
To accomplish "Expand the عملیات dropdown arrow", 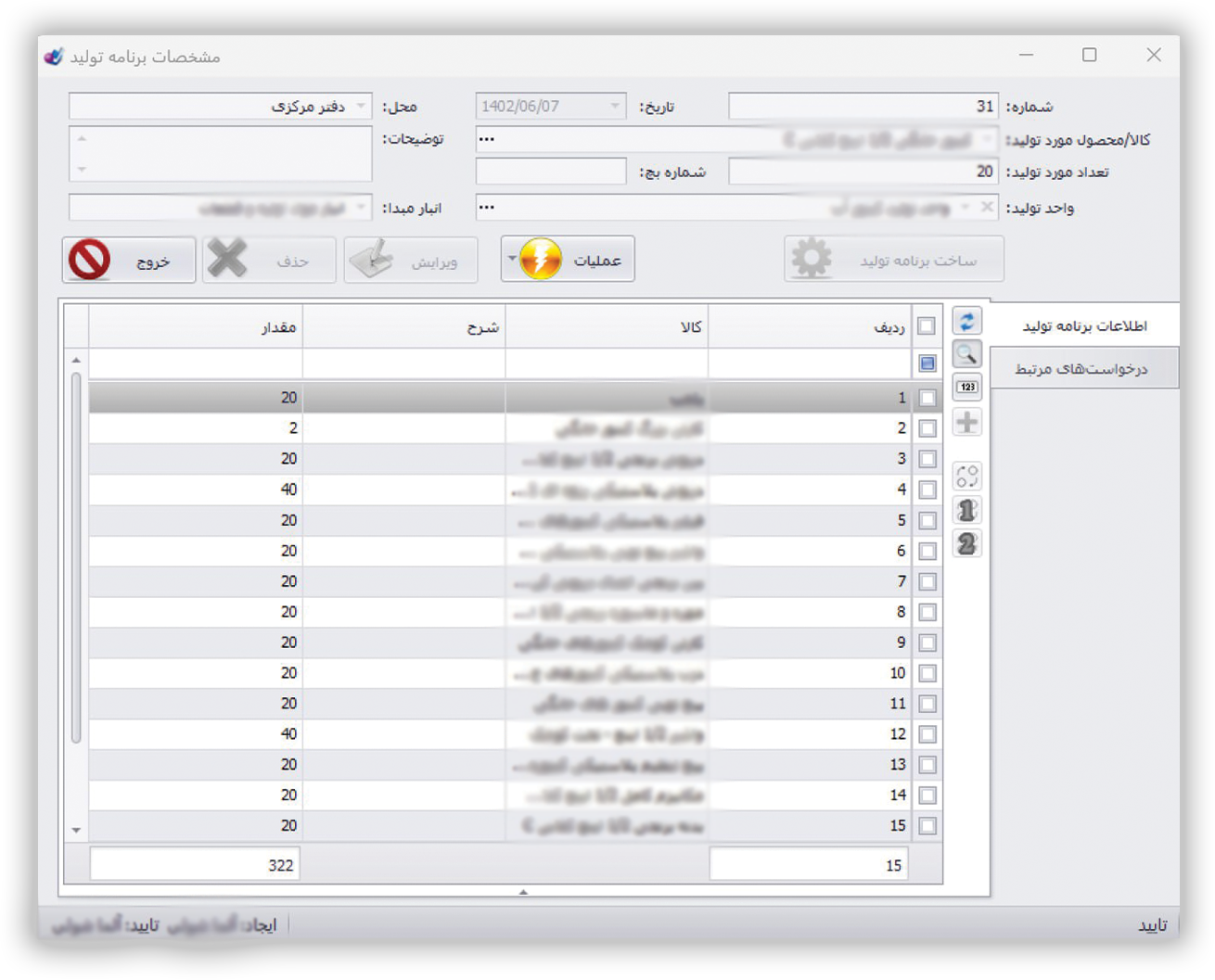I will tap(511, 260).
